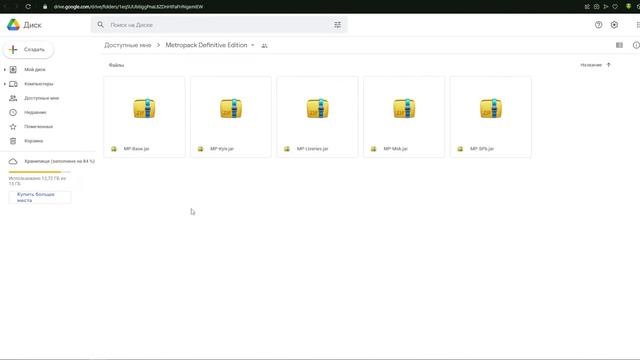Click the lock site-info icon
Viewport: 640px width, 360px height.
[x=45, y=7]
